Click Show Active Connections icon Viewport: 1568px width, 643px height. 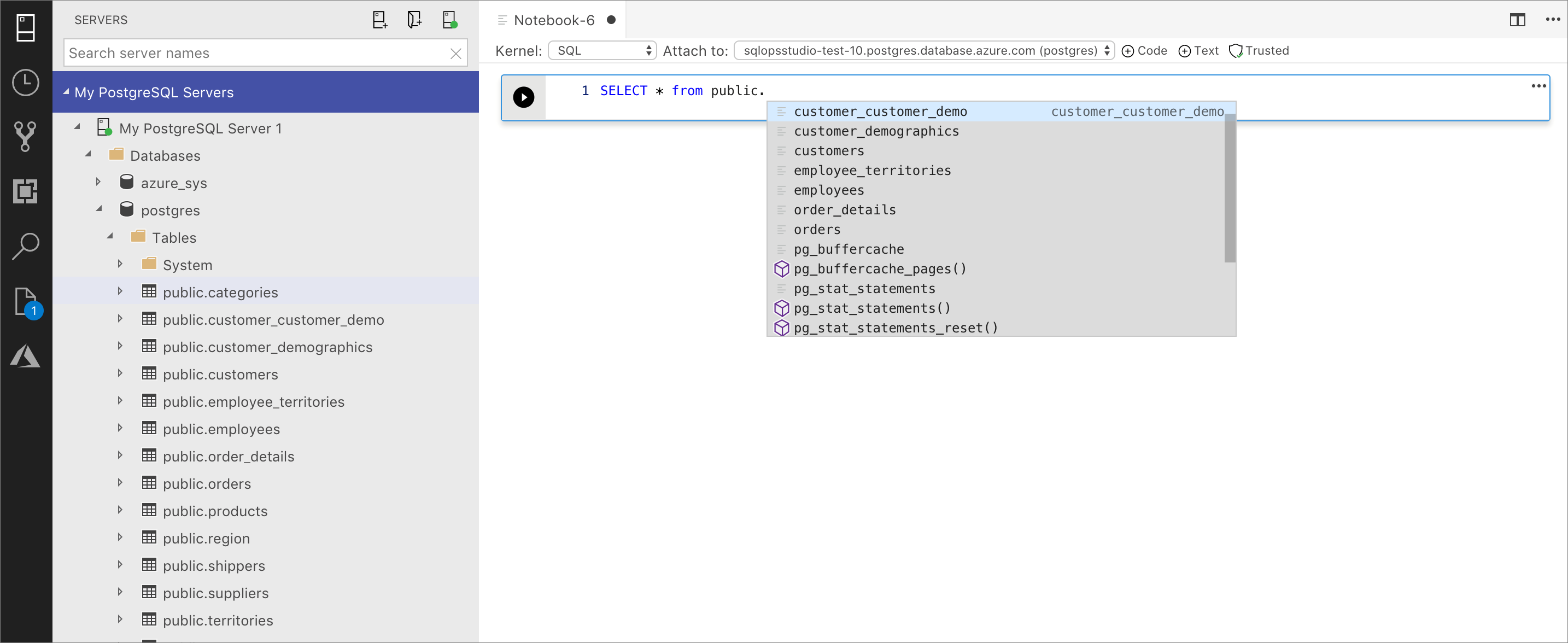[450, 20]
